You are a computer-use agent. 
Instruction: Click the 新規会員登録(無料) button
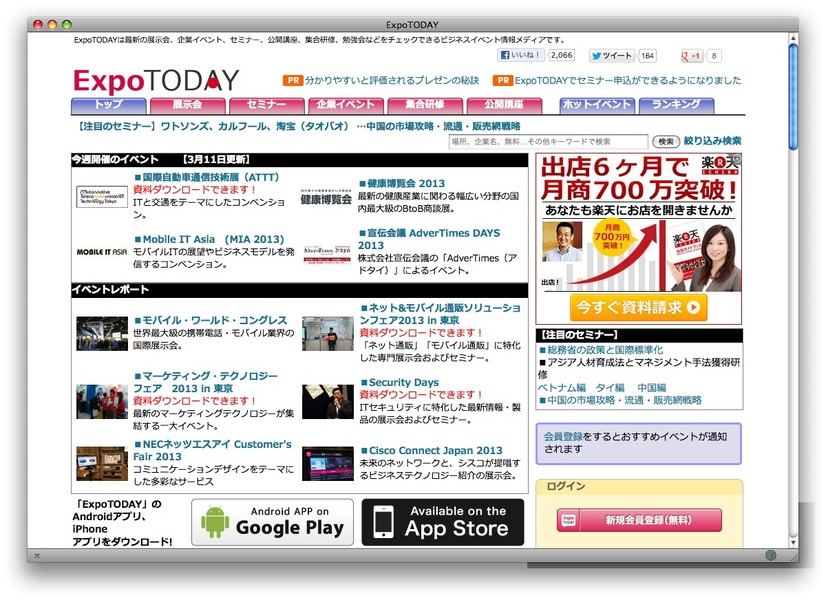click(639, 520)
